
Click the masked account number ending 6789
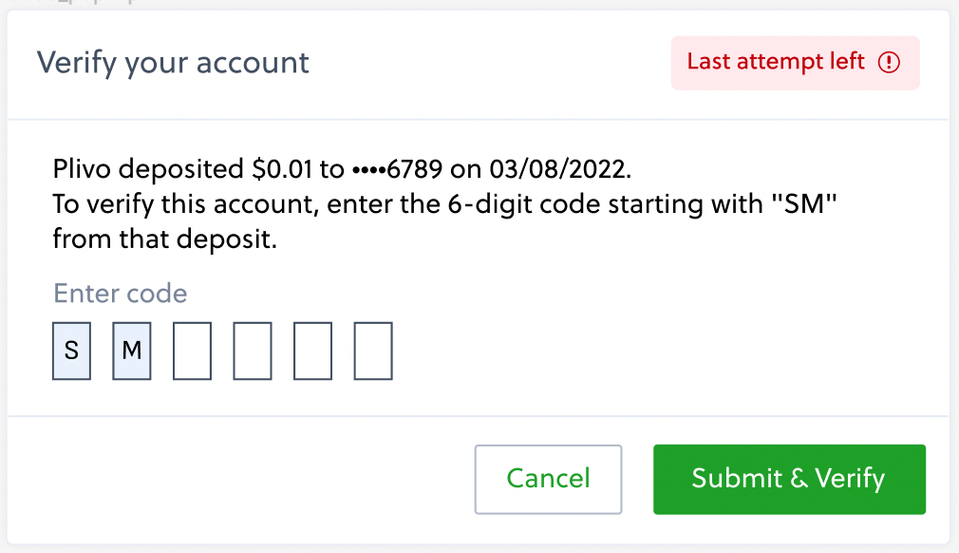click(x=397, y=169)
